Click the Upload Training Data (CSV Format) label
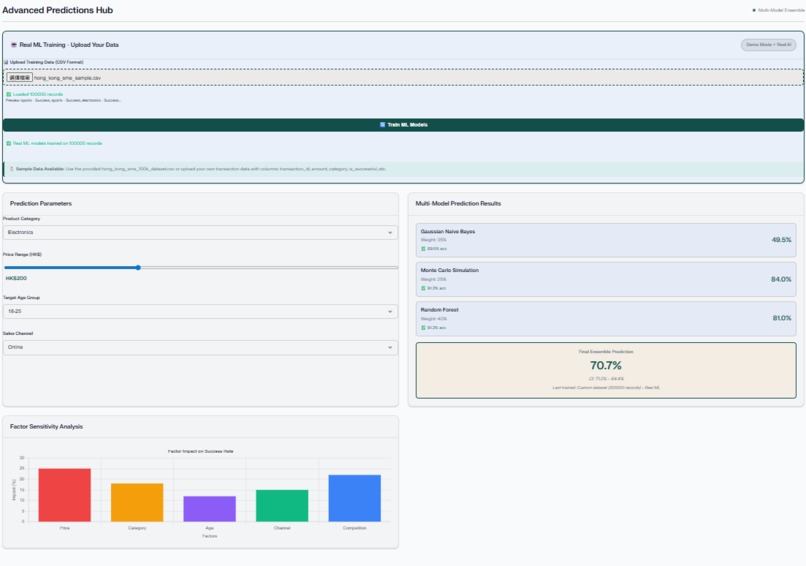 click(x=46, y=62)
